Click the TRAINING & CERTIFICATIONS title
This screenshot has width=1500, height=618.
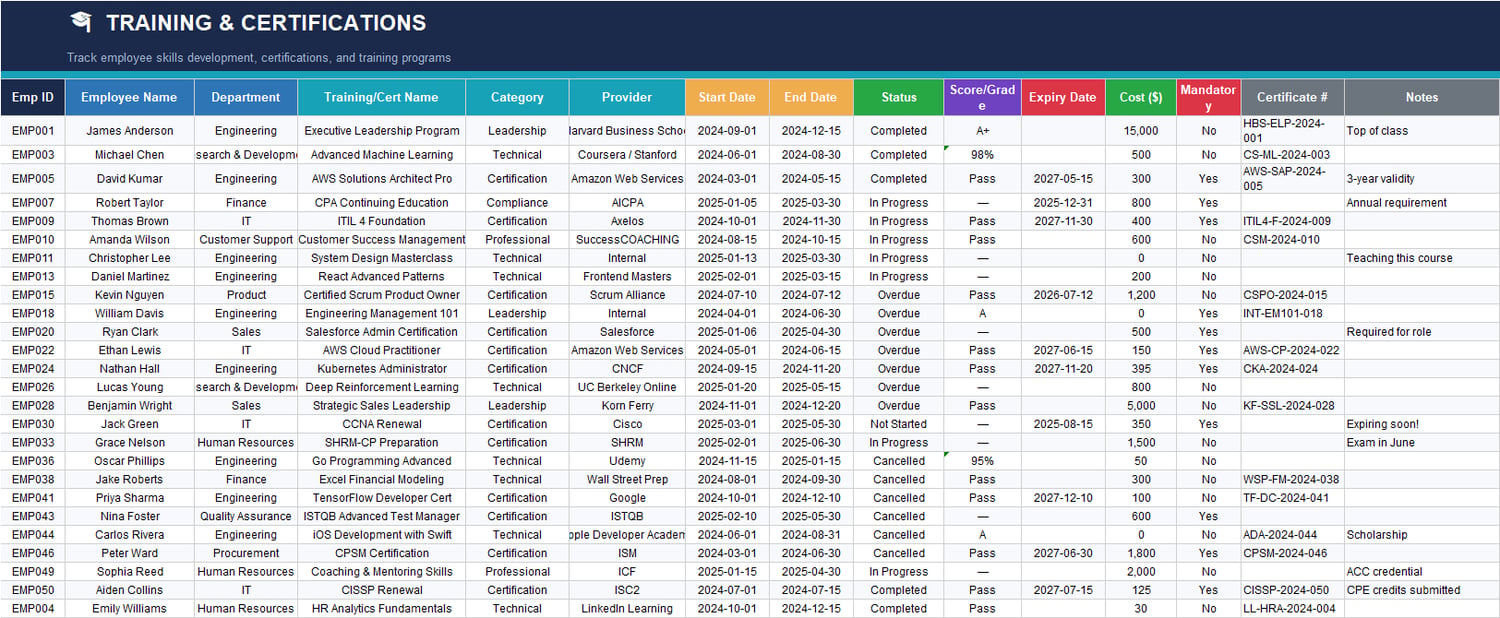click(x=266, y=23)
